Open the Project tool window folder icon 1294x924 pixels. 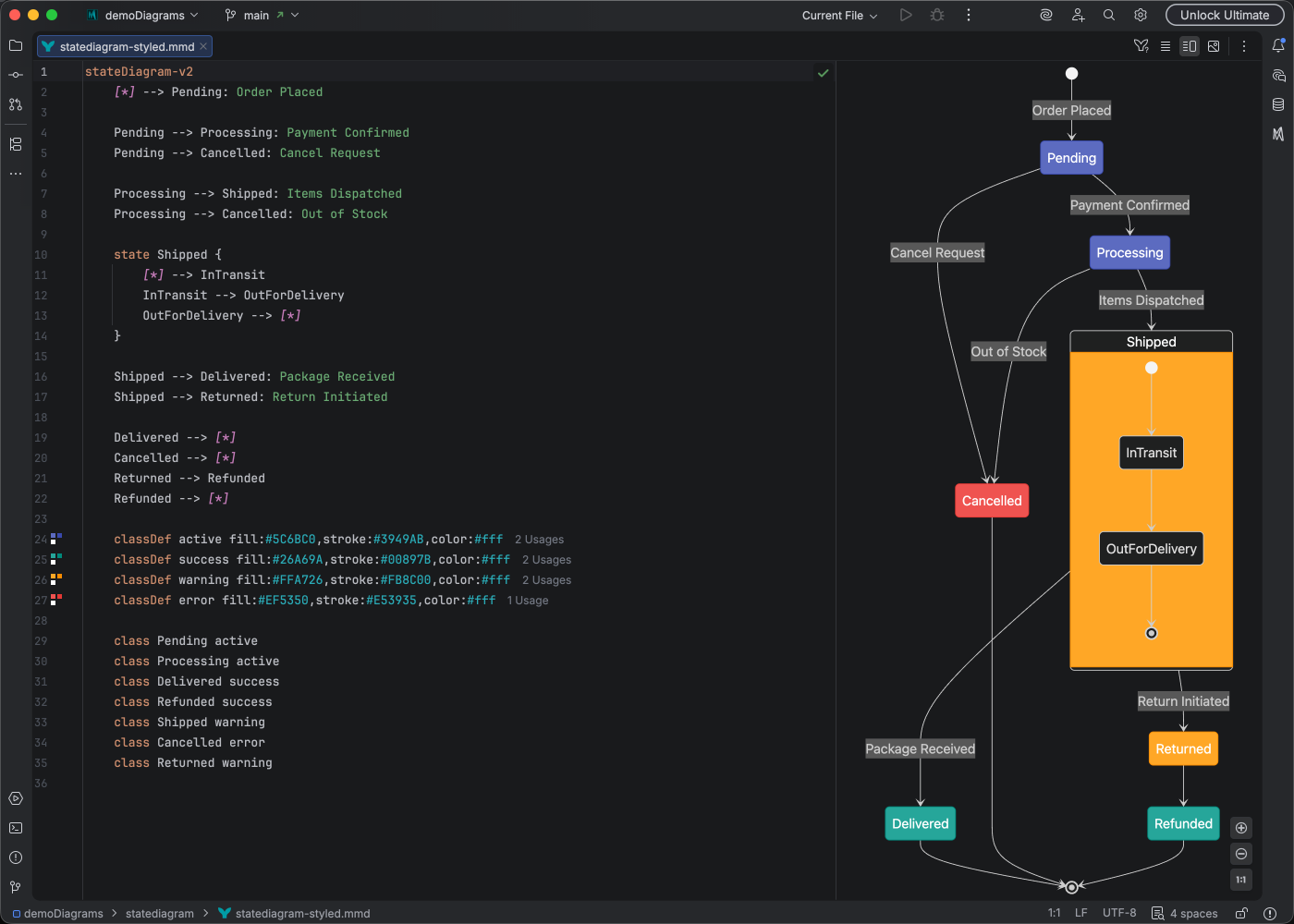[15, 45]
